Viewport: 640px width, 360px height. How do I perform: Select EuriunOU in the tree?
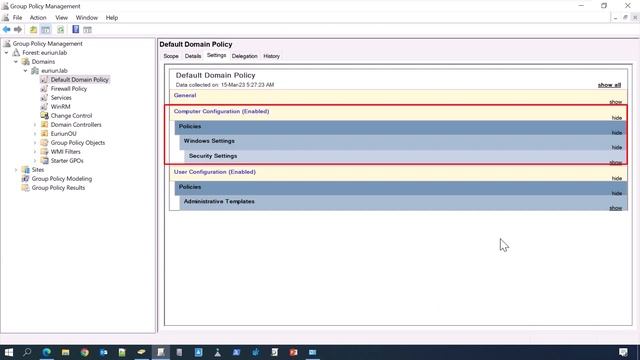tap(63, 133)
